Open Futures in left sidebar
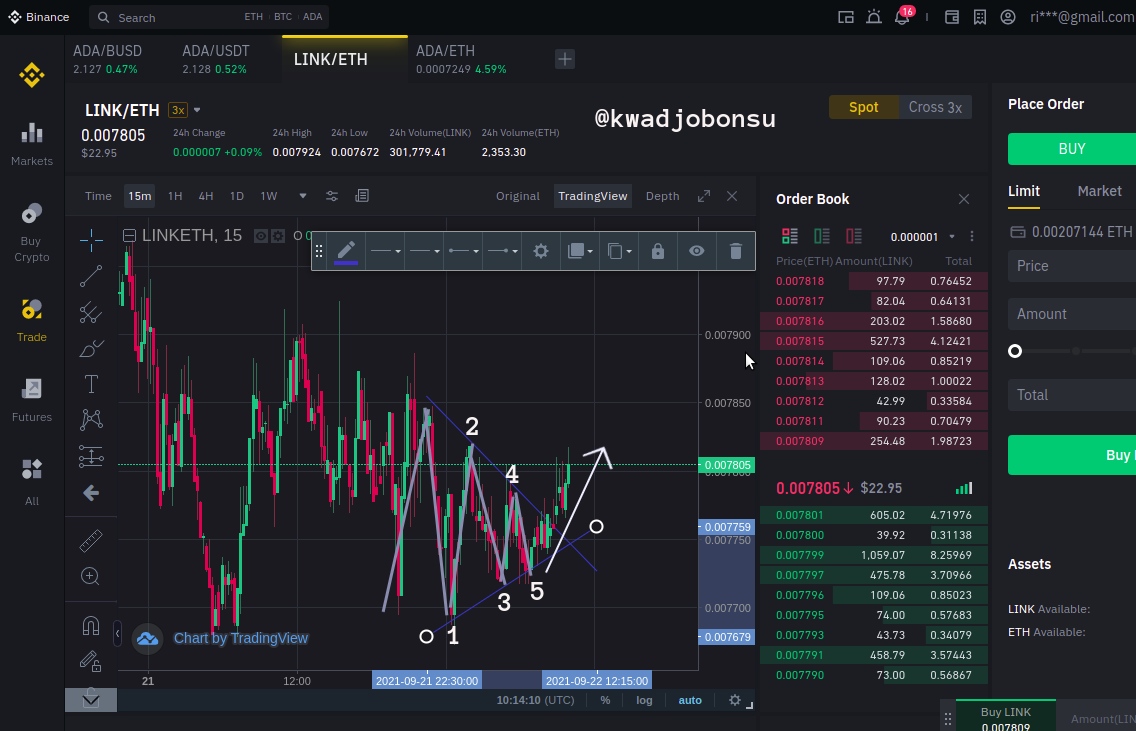The width and height of the screenshot is (1136, 731). tap(32, 401)
